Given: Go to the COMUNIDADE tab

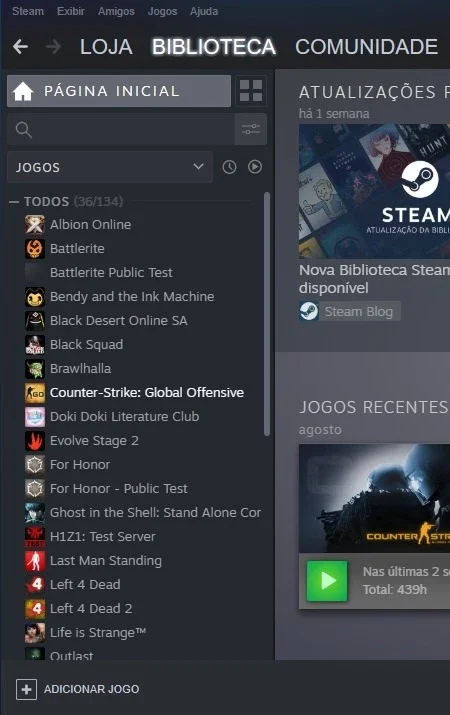Looking at the screenshot, I should (367, 47).
